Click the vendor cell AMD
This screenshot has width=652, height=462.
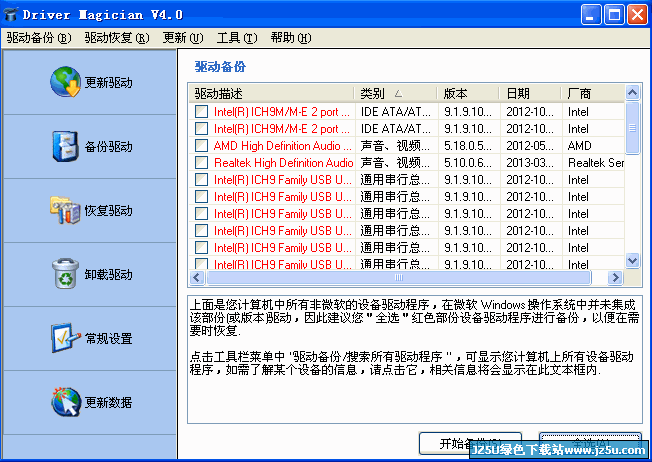579,146
